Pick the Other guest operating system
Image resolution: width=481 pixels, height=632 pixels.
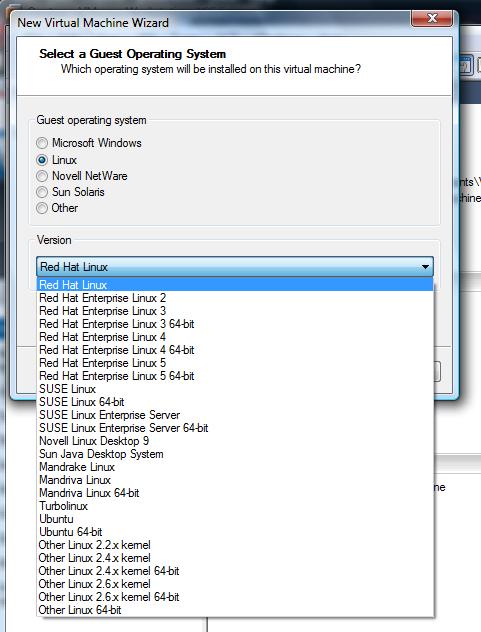pyautogui.click(x=42, y=208)
